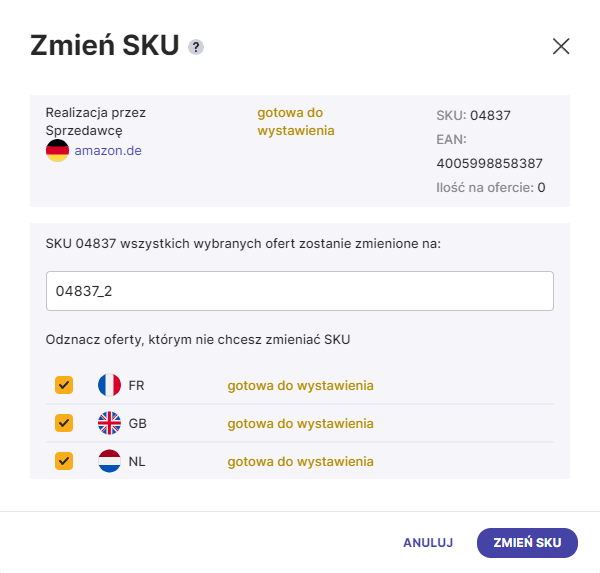Close the Zmień SKU dialog with X
Viewport: 600px width, 573px height.
tap(561, 46)
